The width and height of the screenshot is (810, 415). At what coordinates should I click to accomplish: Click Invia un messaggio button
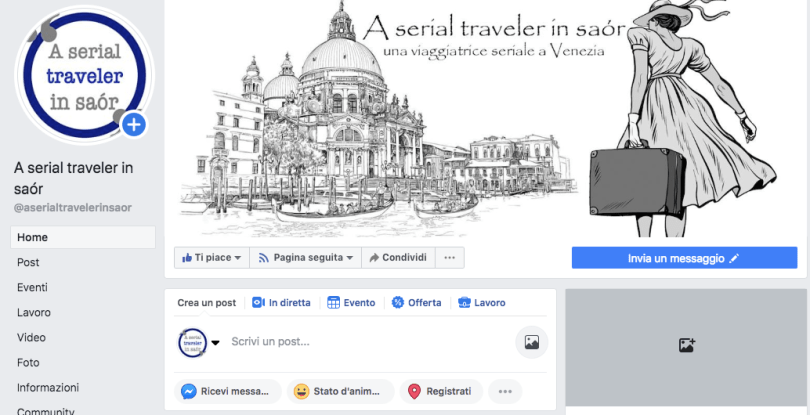coord(684,258)
